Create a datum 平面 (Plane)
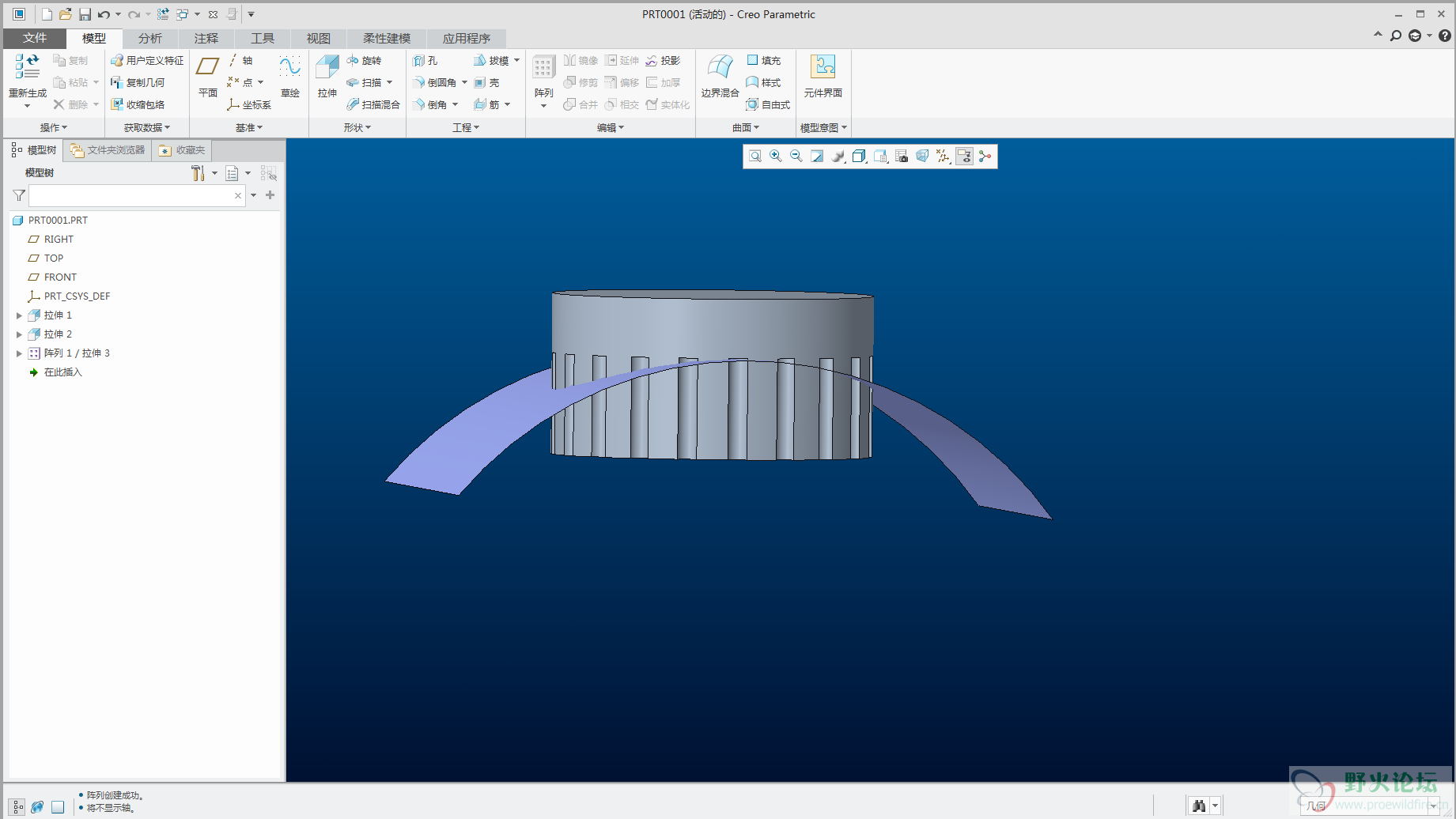 pyautogui.click(x=207, y=77)
